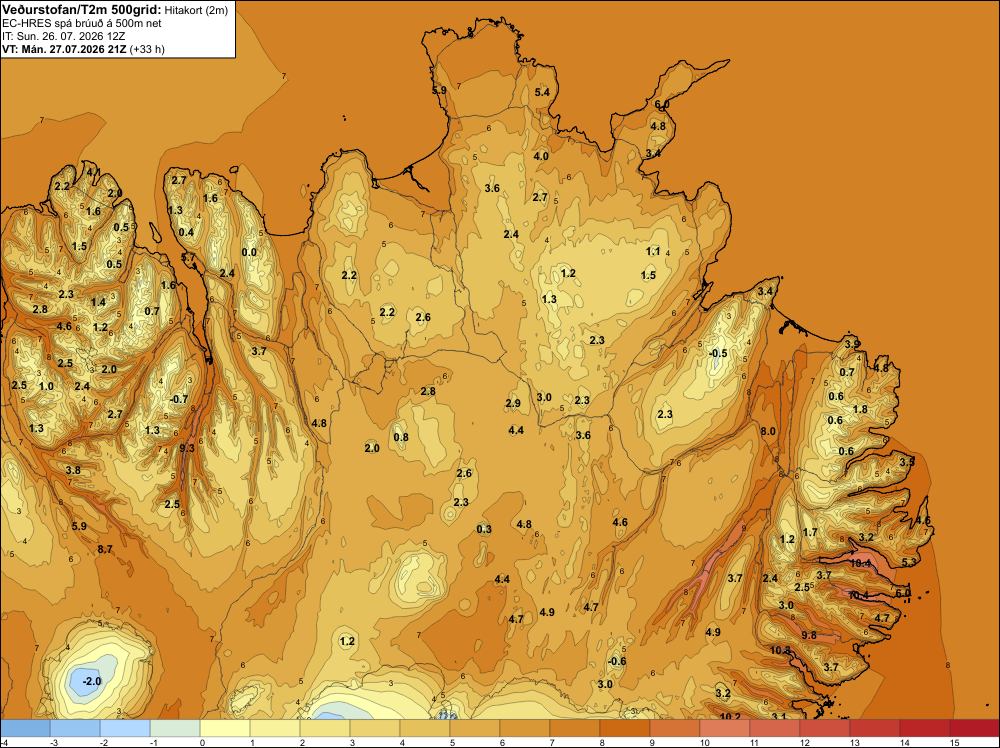Click the 0.0 temperature reading
The height and width of the screenshot is (748, 1000).
(x=249, y=252)
